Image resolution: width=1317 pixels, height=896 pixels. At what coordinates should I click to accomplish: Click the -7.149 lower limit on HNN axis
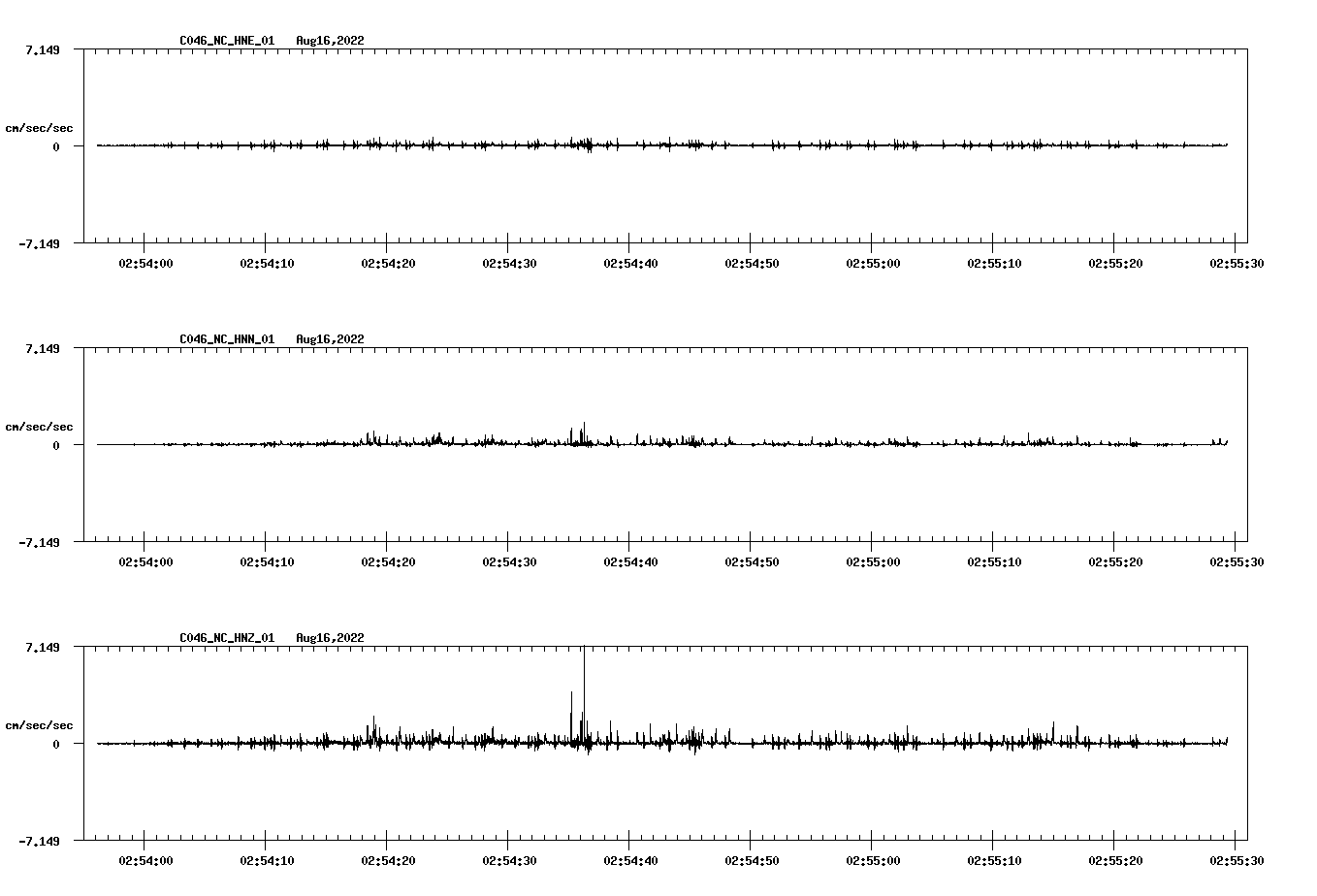[x=39, y=542]
